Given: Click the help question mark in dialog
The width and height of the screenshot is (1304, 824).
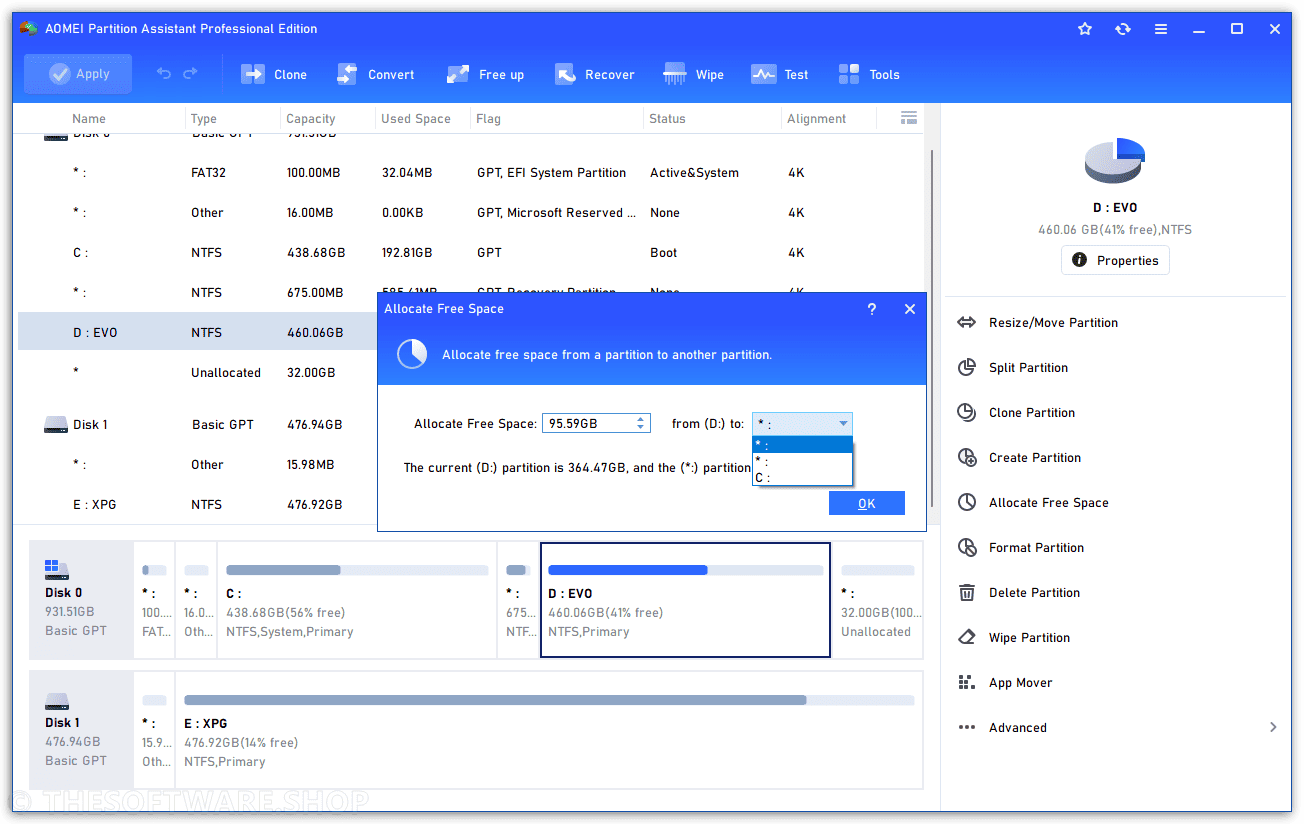Looking at the screenshot, I should (x=872, y=309).
